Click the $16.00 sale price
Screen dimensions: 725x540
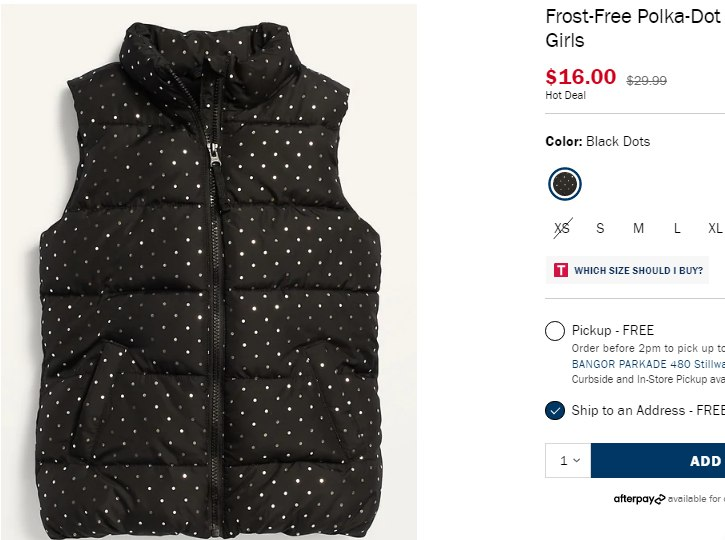pos(580,77)
